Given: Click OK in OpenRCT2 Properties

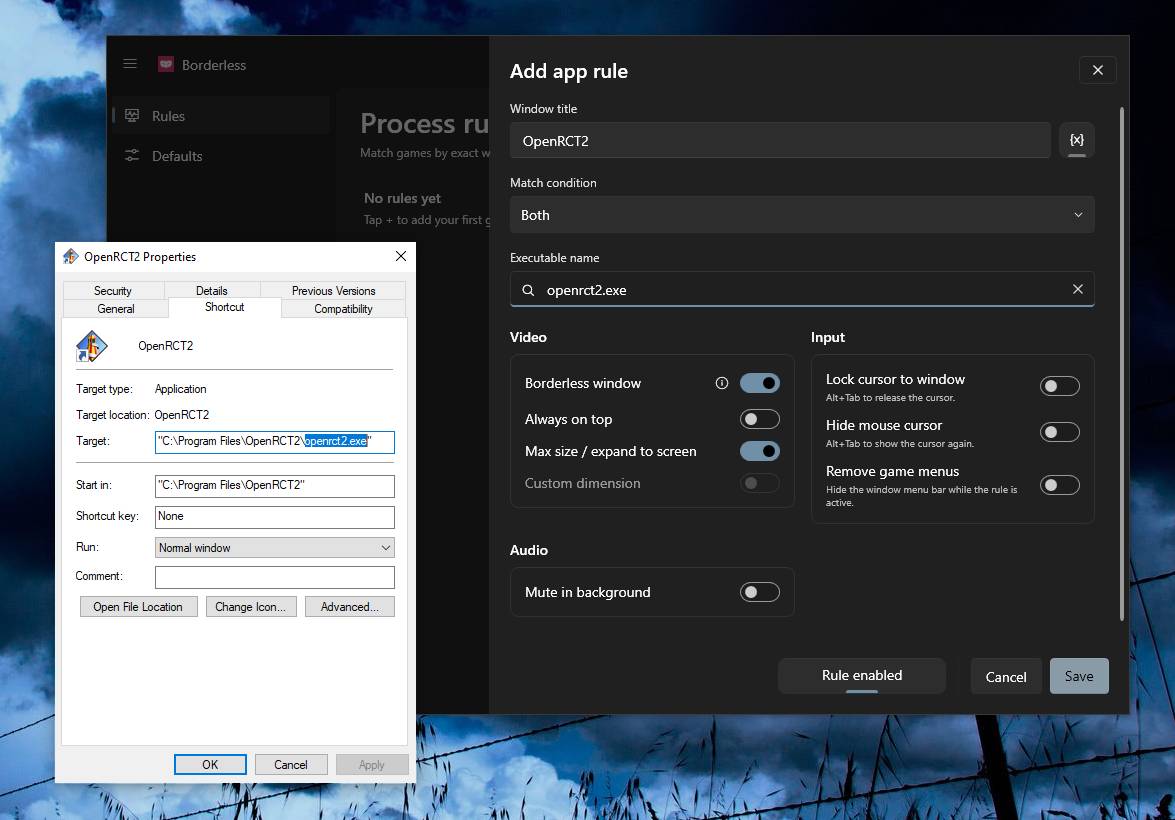Looking at the screenshot, I should coord(211,765).
